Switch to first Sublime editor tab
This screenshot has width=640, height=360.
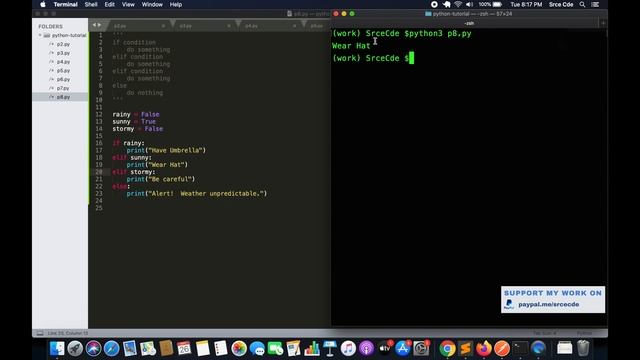tap(139, 26)
